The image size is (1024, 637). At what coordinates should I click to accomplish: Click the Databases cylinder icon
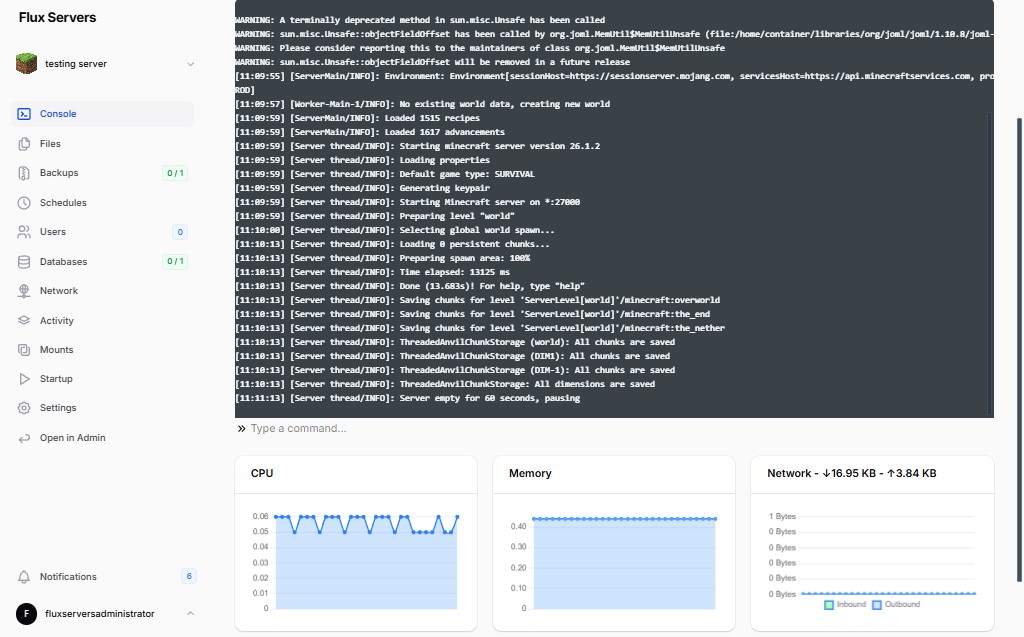tap(24, 261)
